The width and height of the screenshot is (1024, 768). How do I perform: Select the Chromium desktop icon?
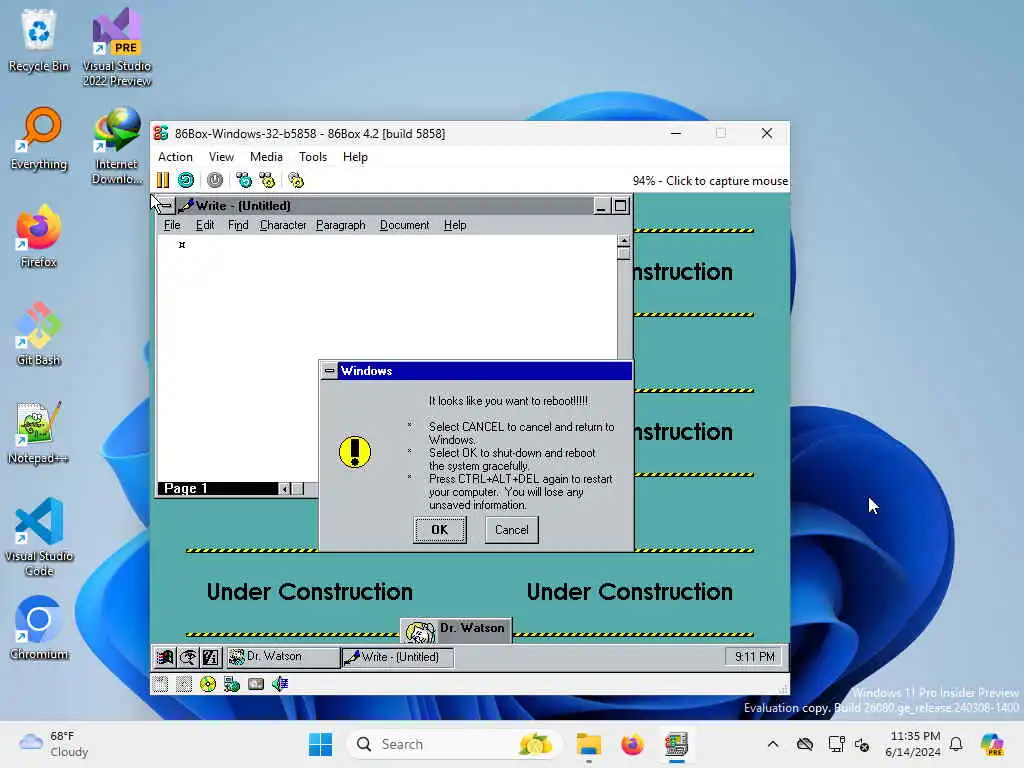(39, 628)
